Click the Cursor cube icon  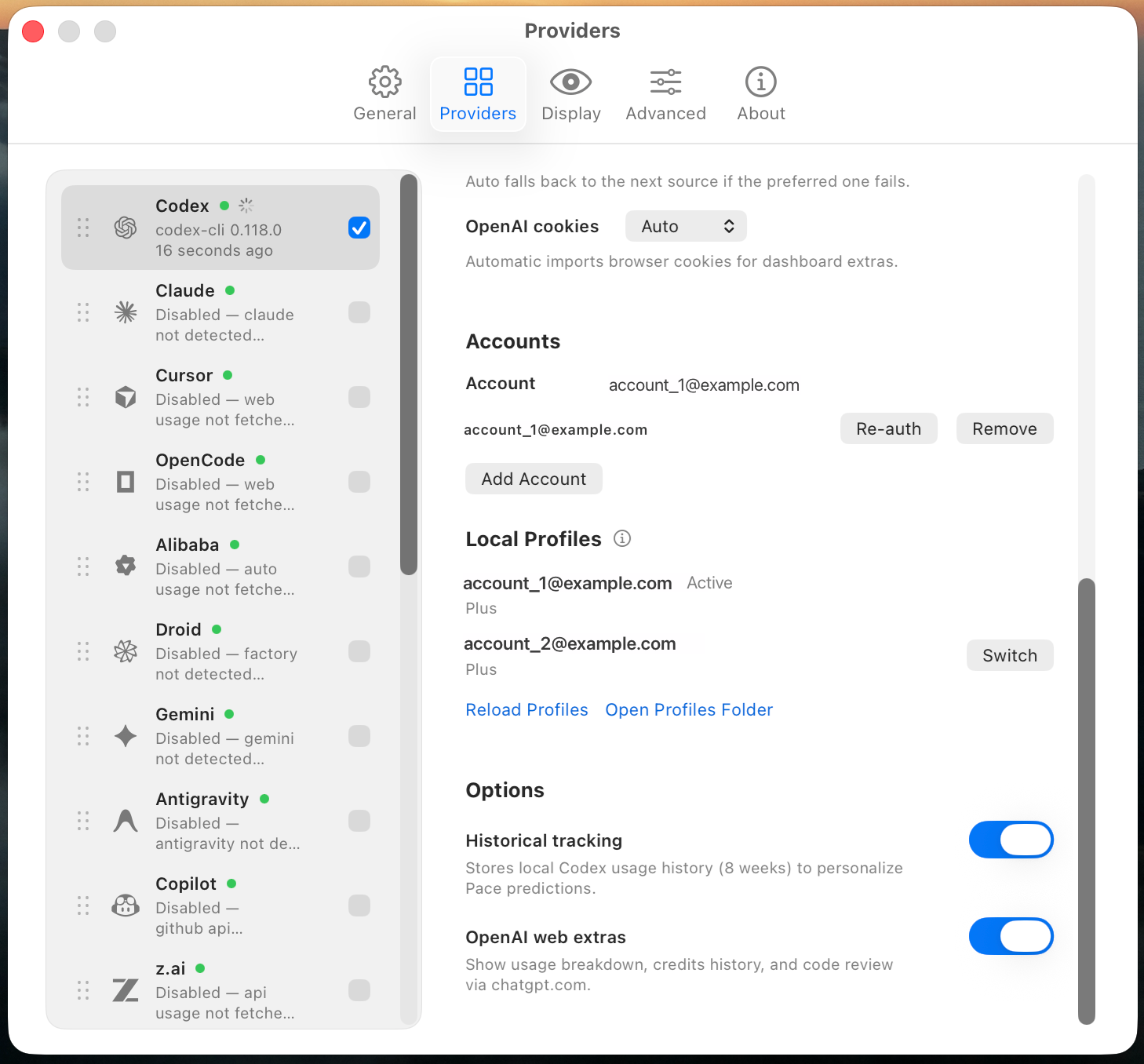click(126, 397)
